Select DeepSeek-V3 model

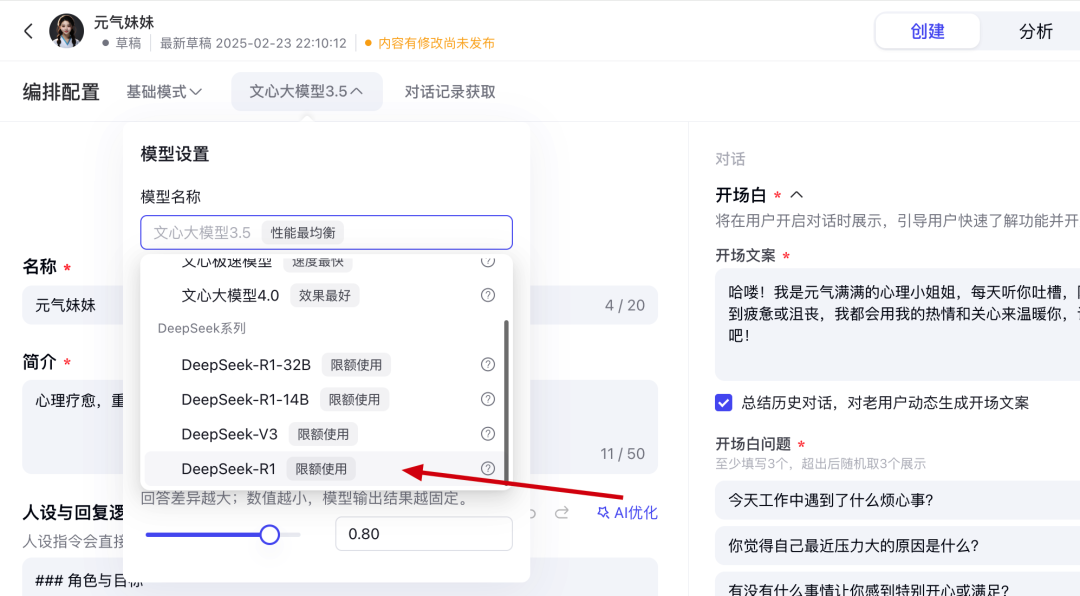click(x=326, y=434)
